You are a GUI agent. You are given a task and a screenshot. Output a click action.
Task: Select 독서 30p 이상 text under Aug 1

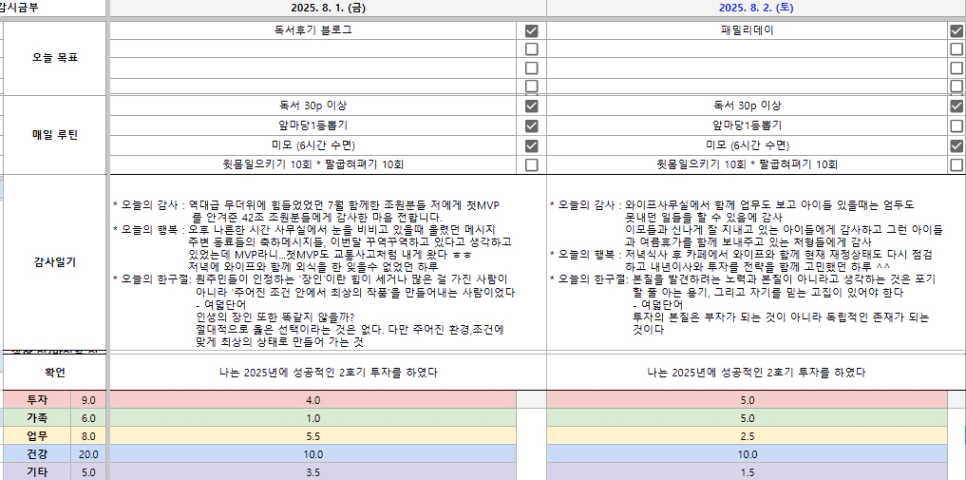[313, 106]
